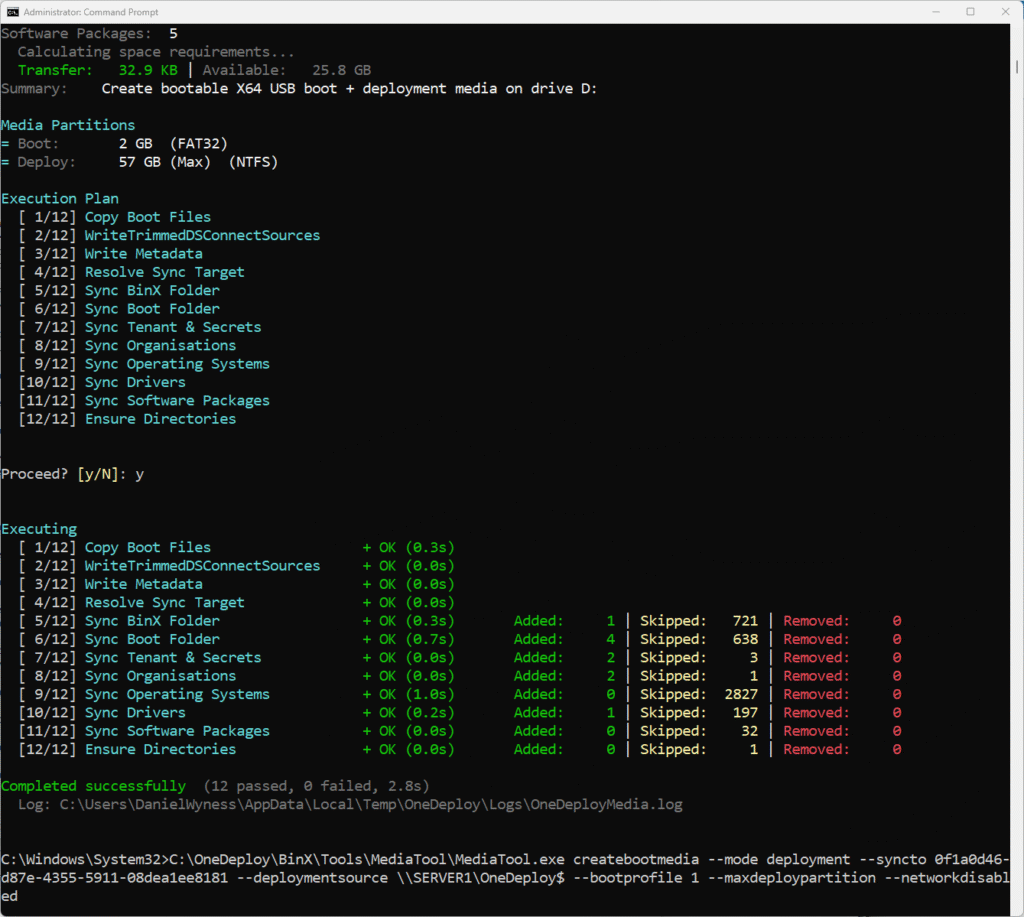Click the '(12 passed, 0 failed, 2.8s)' result
The width and height of the screenshot is (1024, 917).
point(316,786)
